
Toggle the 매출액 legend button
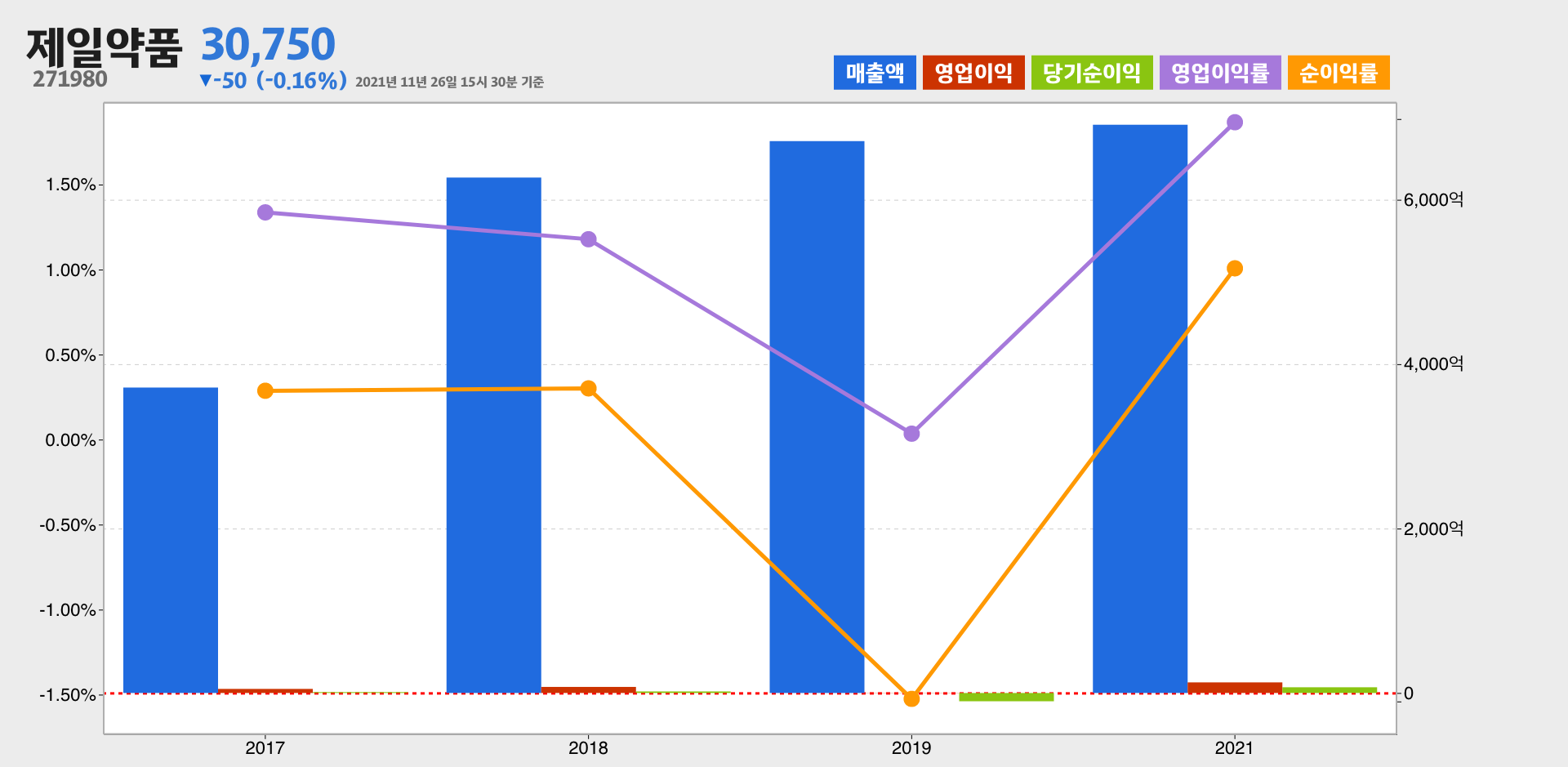(875, 73)
